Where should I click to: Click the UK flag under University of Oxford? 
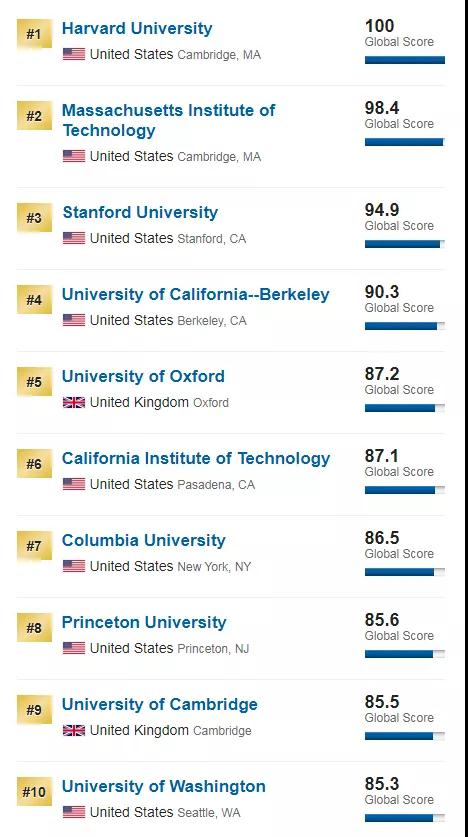point(74,402)
